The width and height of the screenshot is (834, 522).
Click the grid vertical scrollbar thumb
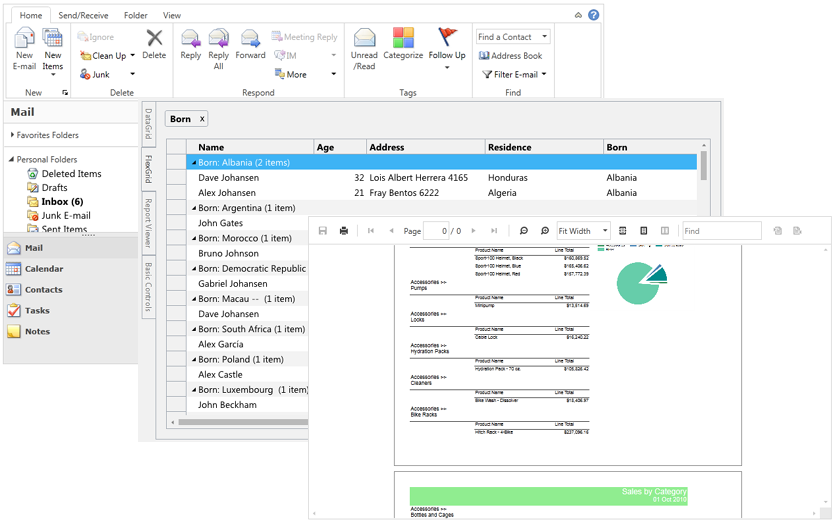pyautogui.click(x=704, y=166)
